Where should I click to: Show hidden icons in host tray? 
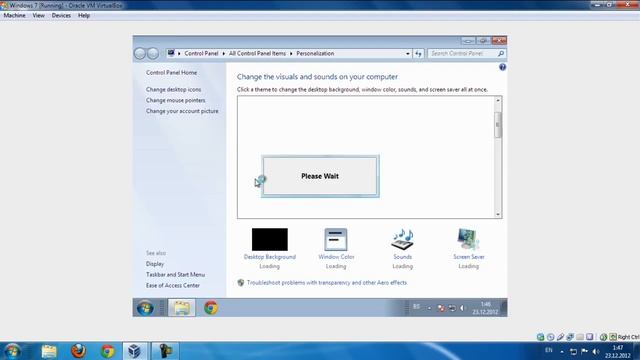coord(562,351)
